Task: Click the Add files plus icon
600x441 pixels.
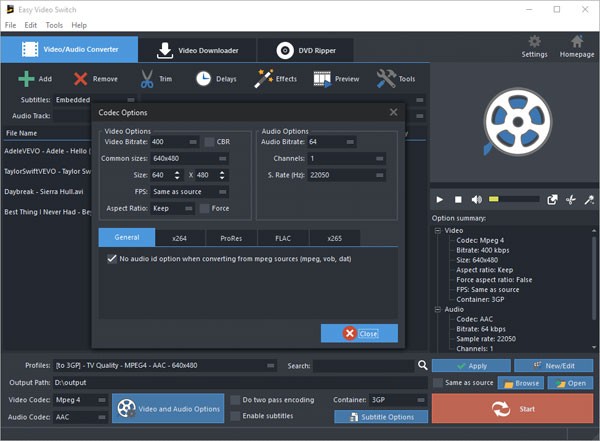Action: coord(26,78)
